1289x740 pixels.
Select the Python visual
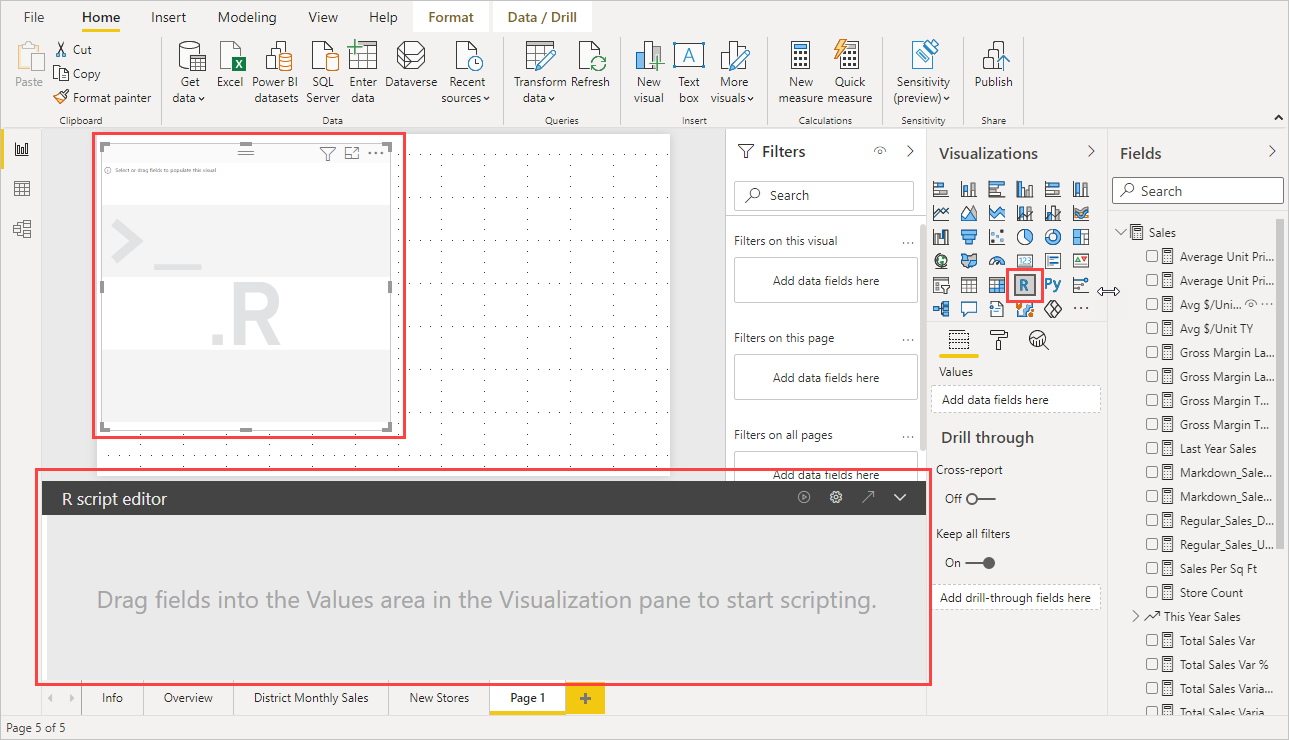[x=1053, y=284]
